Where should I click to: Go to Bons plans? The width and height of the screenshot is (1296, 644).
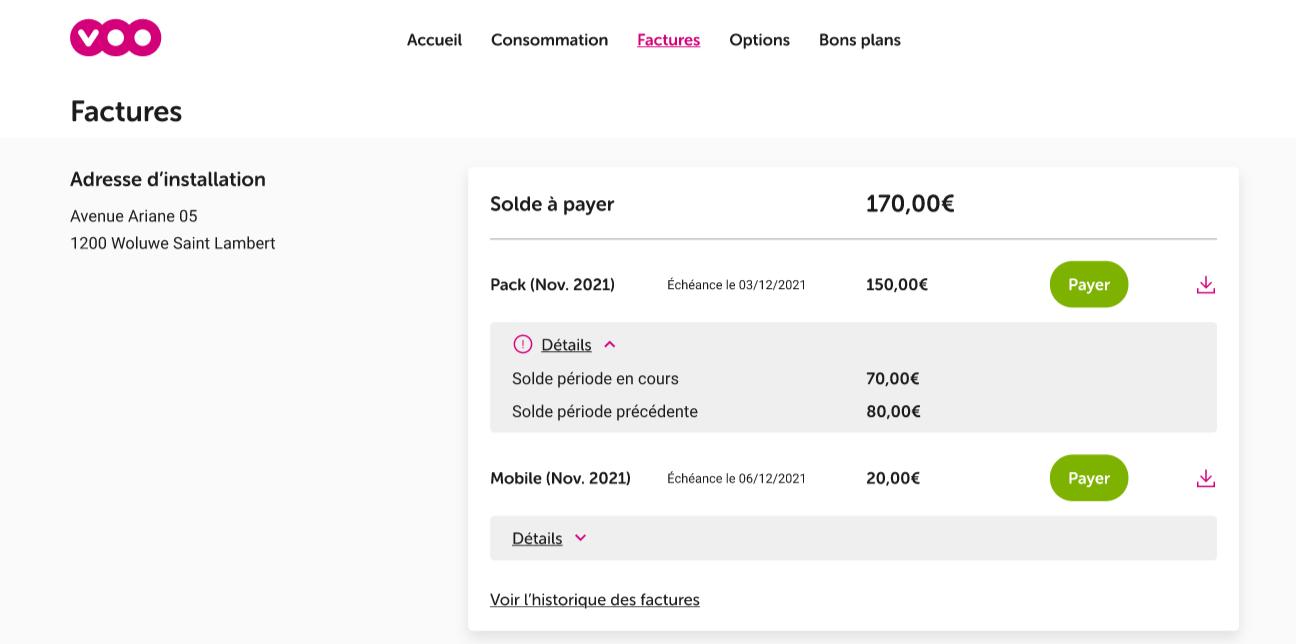pyautogui.click(x=859, y=40)
